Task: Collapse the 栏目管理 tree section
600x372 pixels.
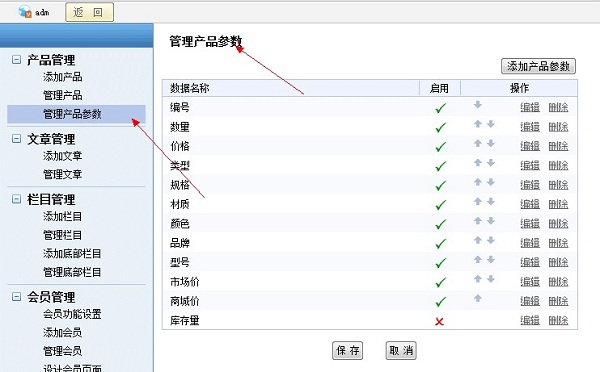Action: coord(16,199)
